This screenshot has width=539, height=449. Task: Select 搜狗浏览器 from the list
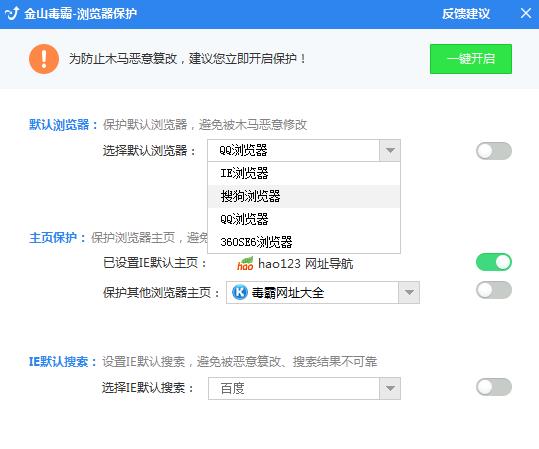[304, 196]
